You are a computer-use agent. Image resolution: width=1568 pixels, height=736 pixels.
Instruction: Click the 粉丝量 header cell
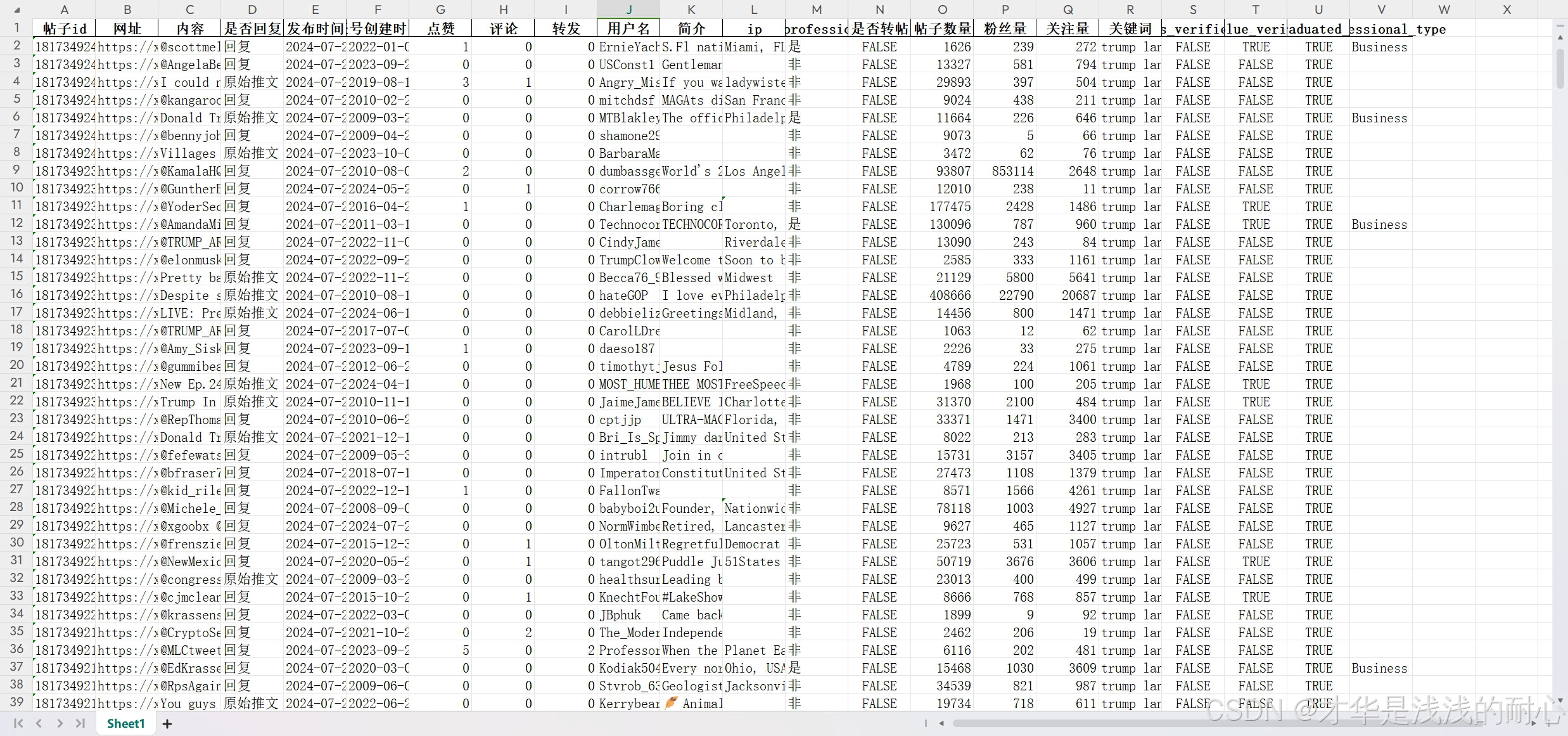tap(1005, 29)
